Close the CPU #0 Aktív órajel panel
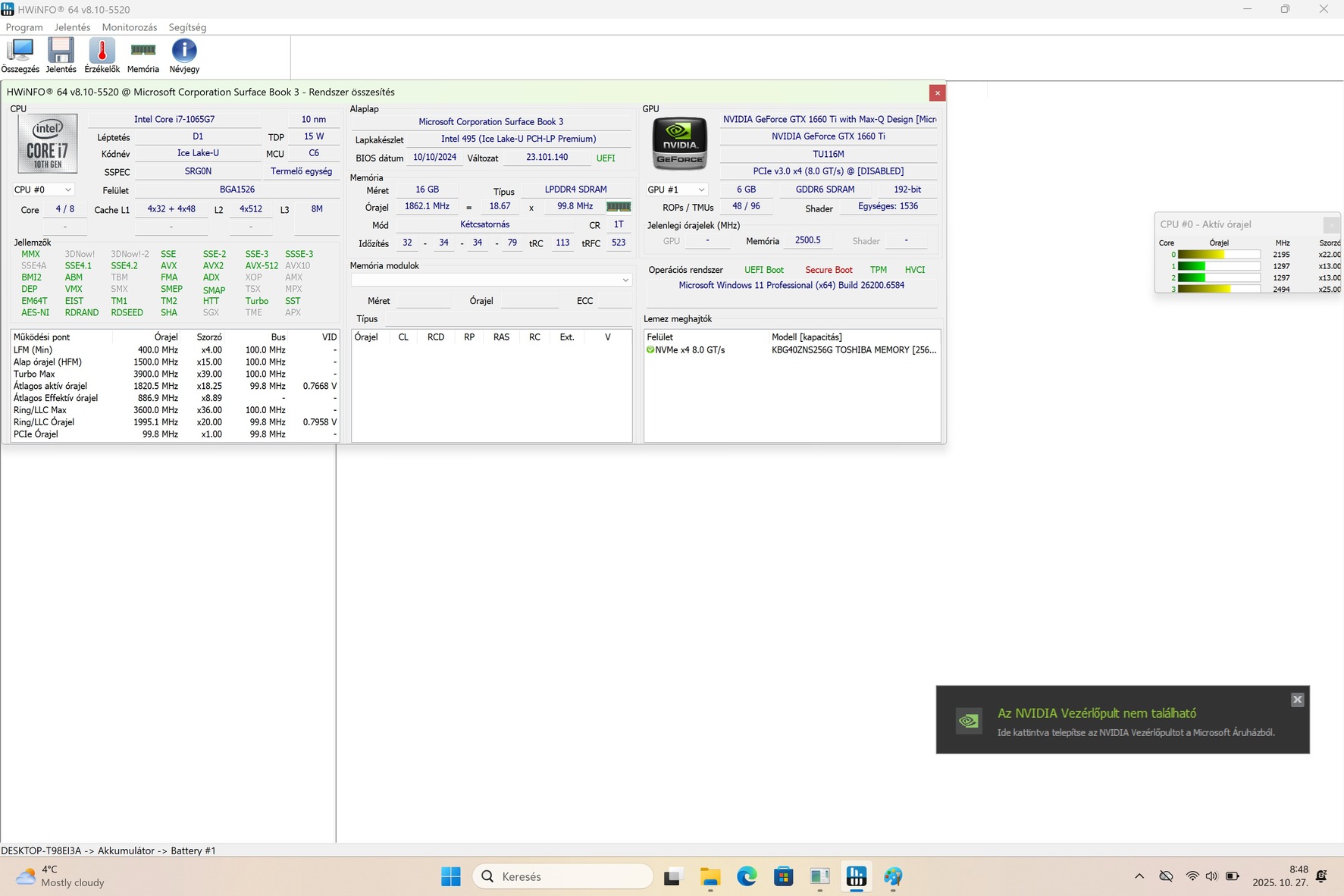 1331,224
